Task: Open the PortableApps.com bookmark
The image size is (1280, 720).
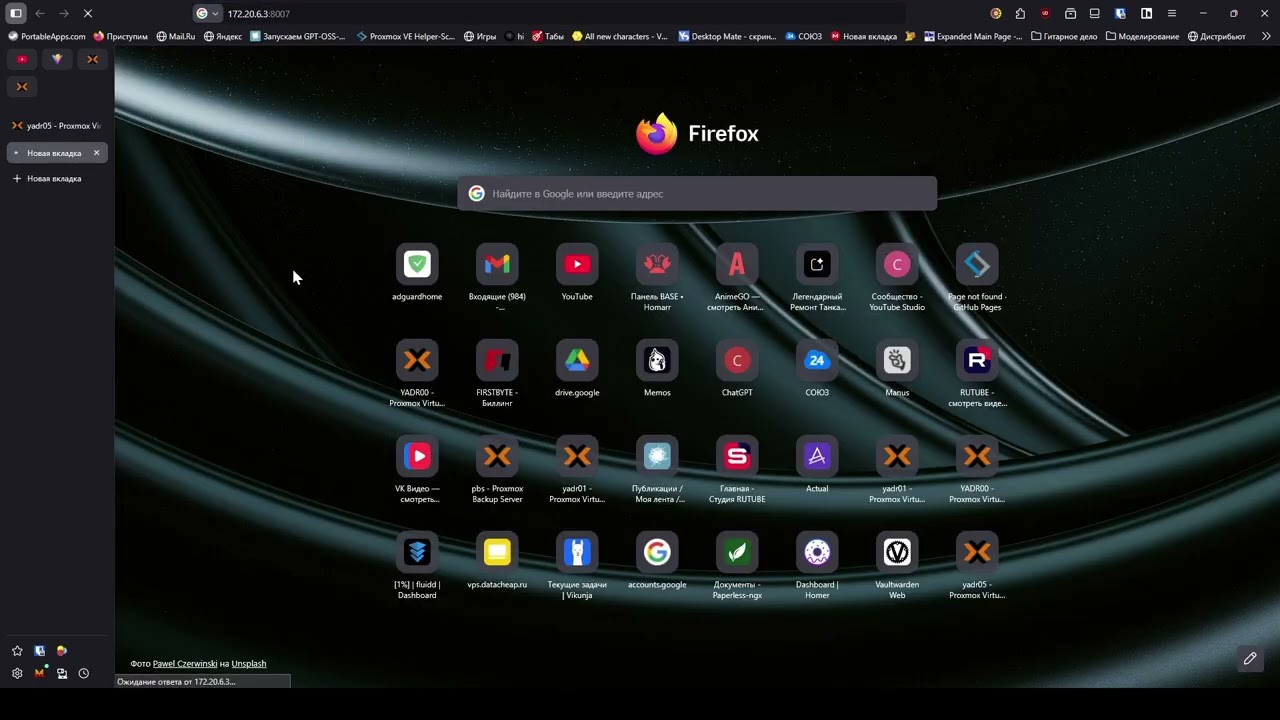Action: click(x=47, y=36)
